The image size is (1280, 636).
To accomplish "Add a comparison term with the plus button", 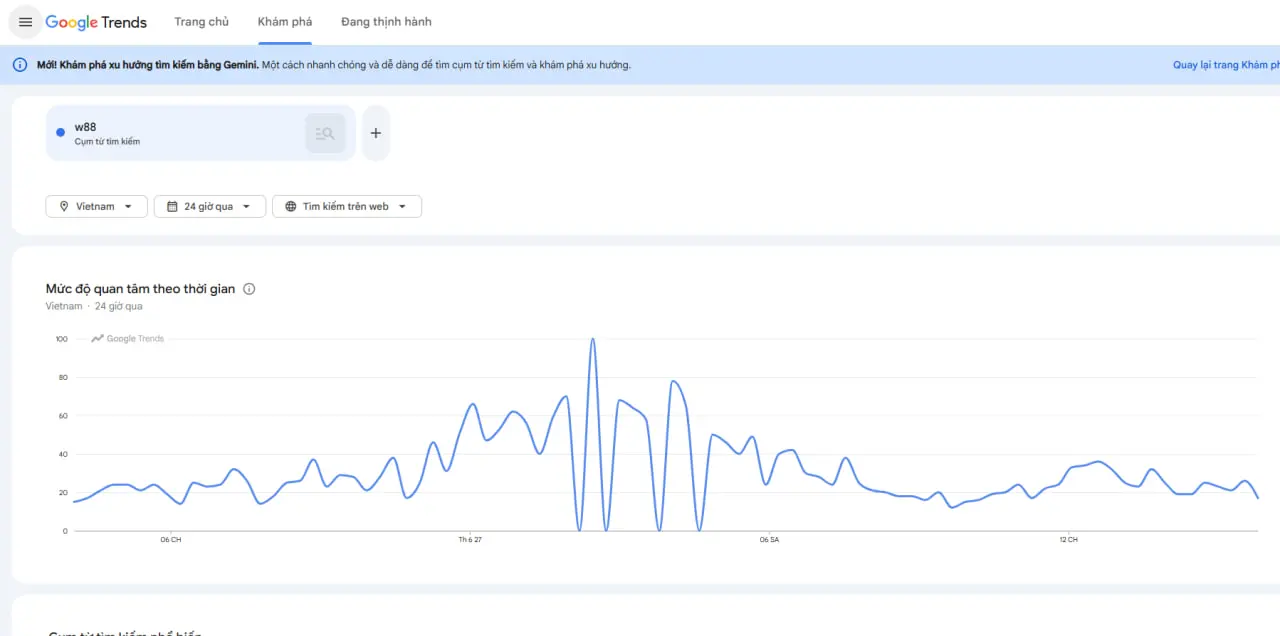I will [x=376, y=133].
